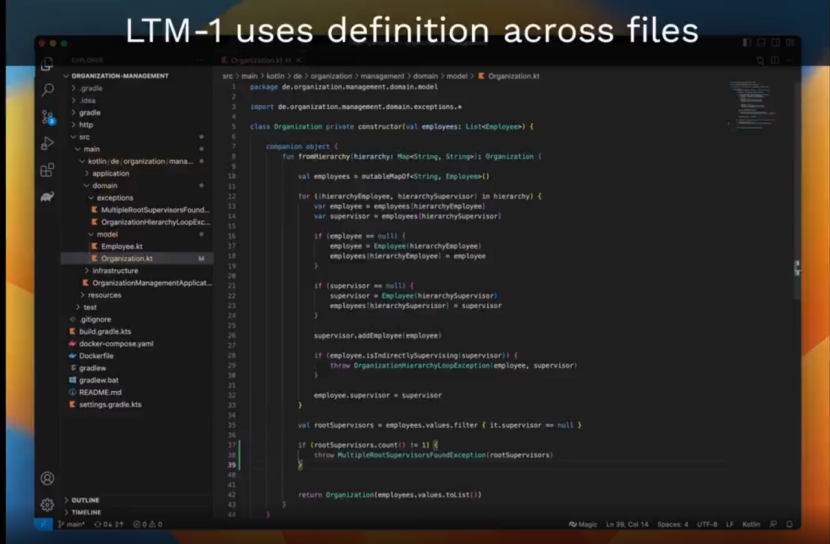
Task: Open docker-compose.yaml from the explorer
Action: [x=116, y=343]
